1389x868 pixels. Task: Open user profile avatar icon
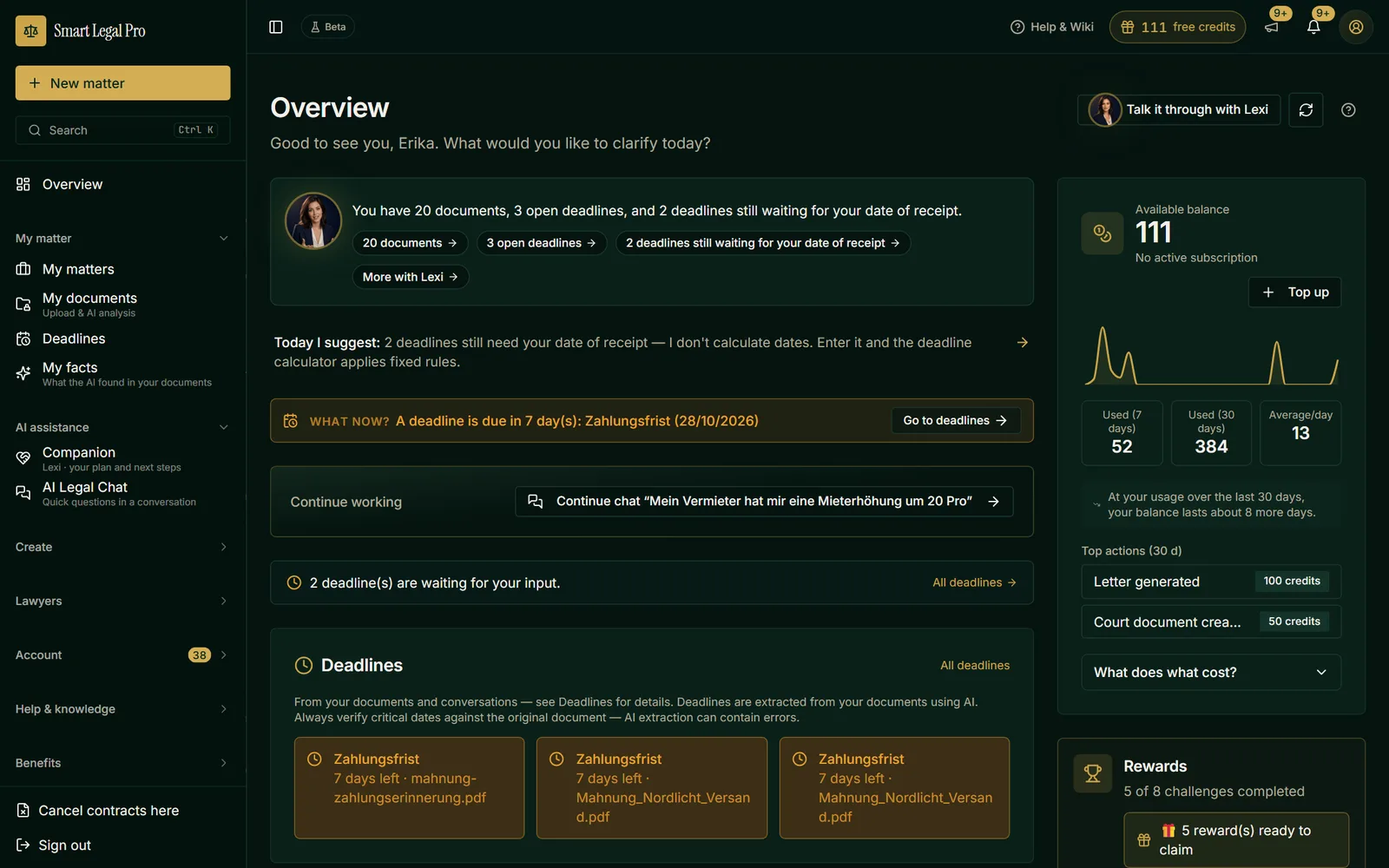[1356, 27]
